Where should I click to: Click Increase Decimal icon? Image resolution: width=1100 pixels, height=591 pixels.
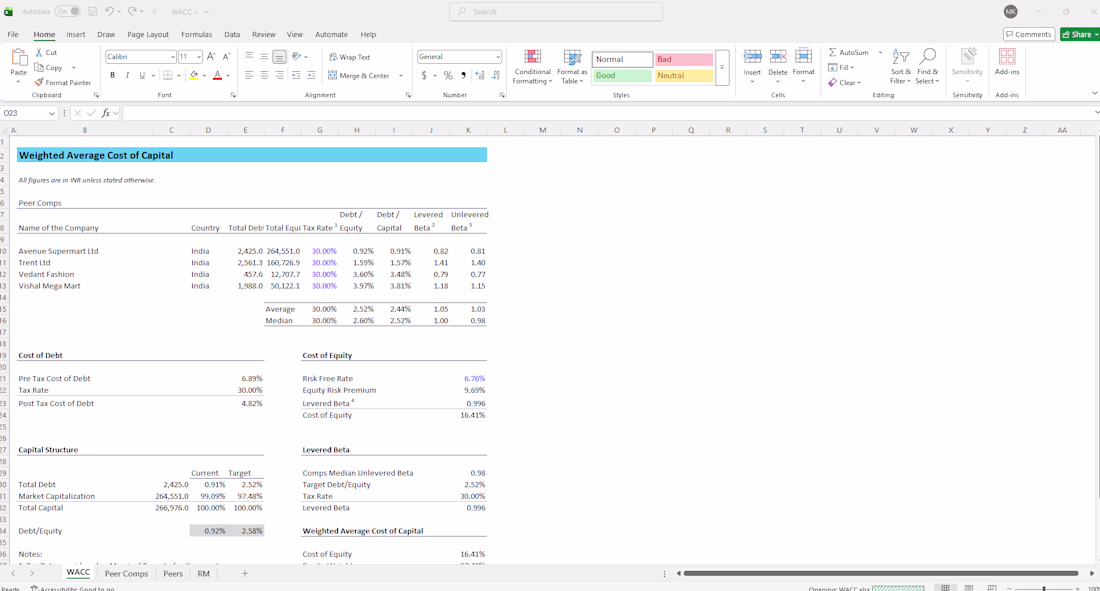[x=480, y=75]
